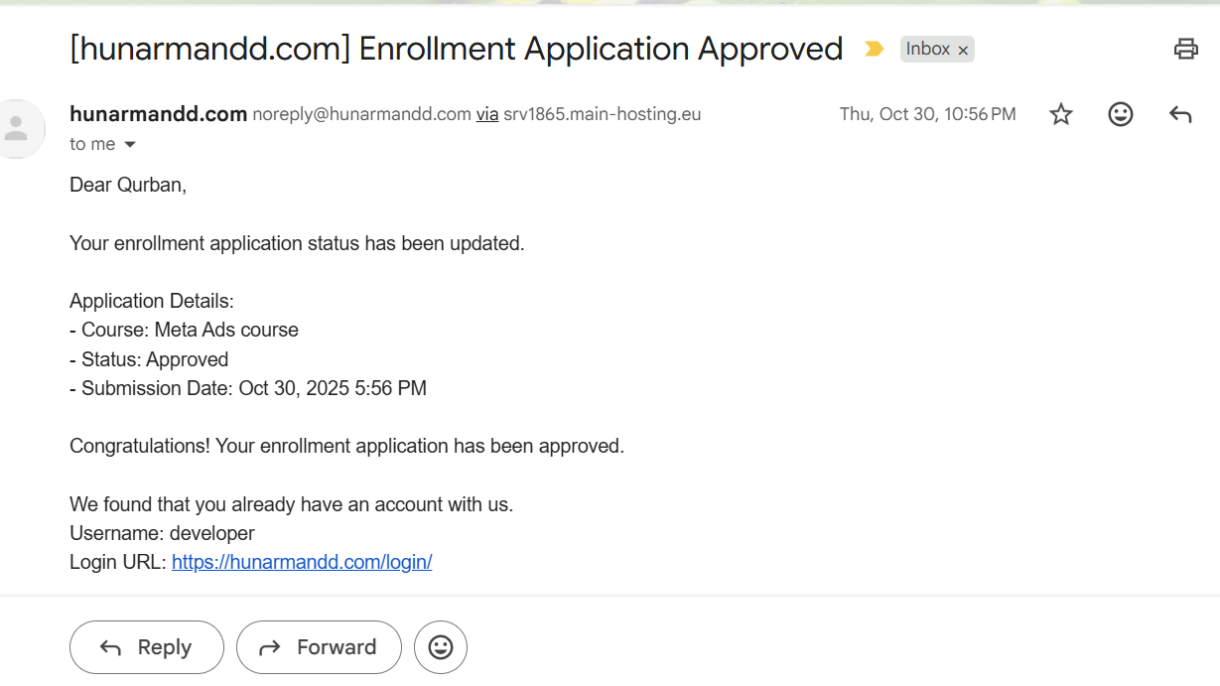Open the sender's profile avatar

pos(18,128)
